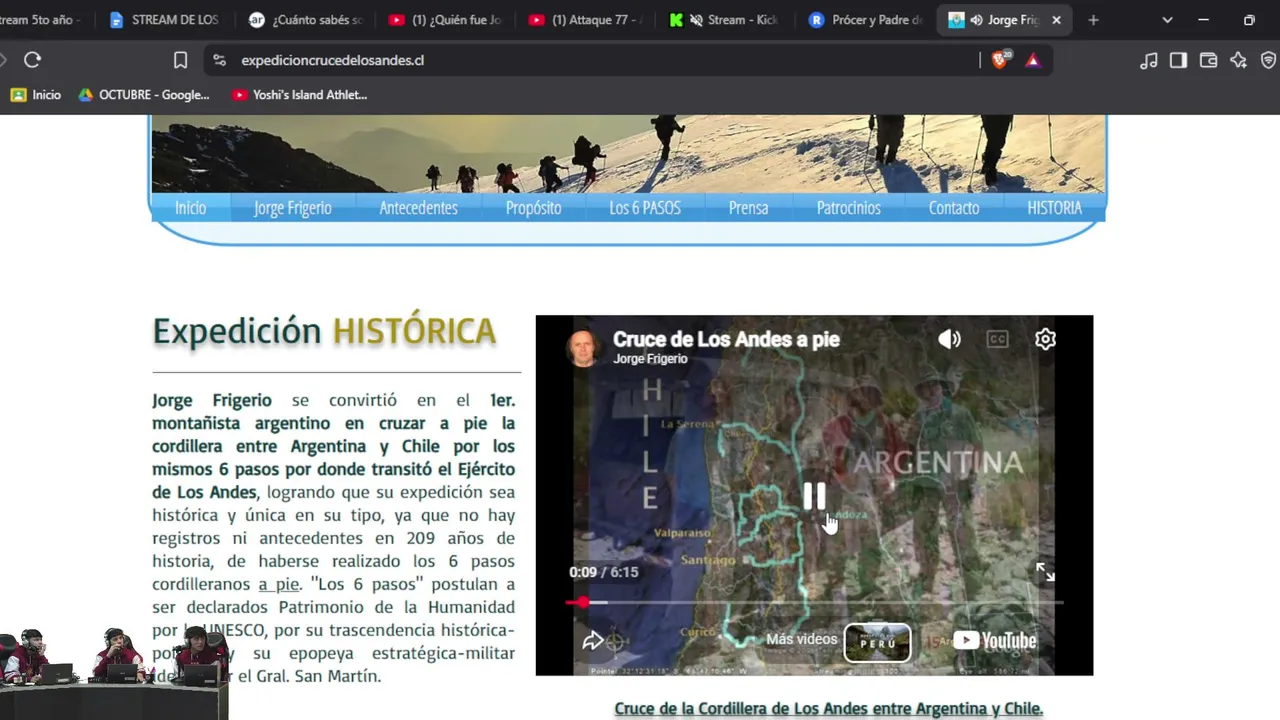This screenshot has height=720, width=1280.
Task: Enter fullscreen on the YouTube video
Action: (1045, 572)
